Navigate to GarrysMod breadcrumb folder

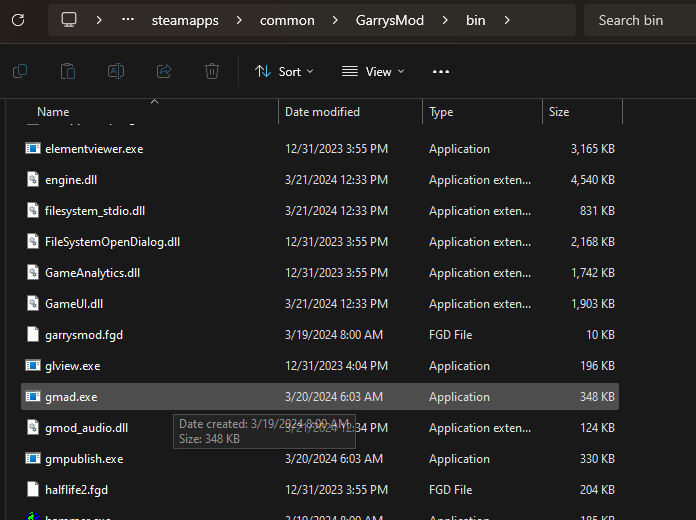(x=390, y=20)
